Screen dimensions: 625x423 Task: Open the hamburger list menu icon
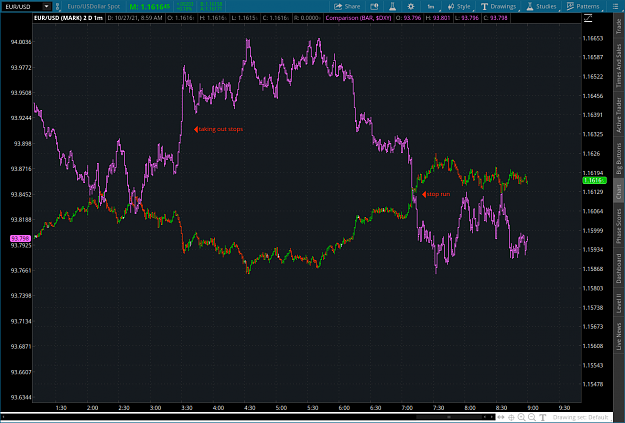(x=615, y=6)
